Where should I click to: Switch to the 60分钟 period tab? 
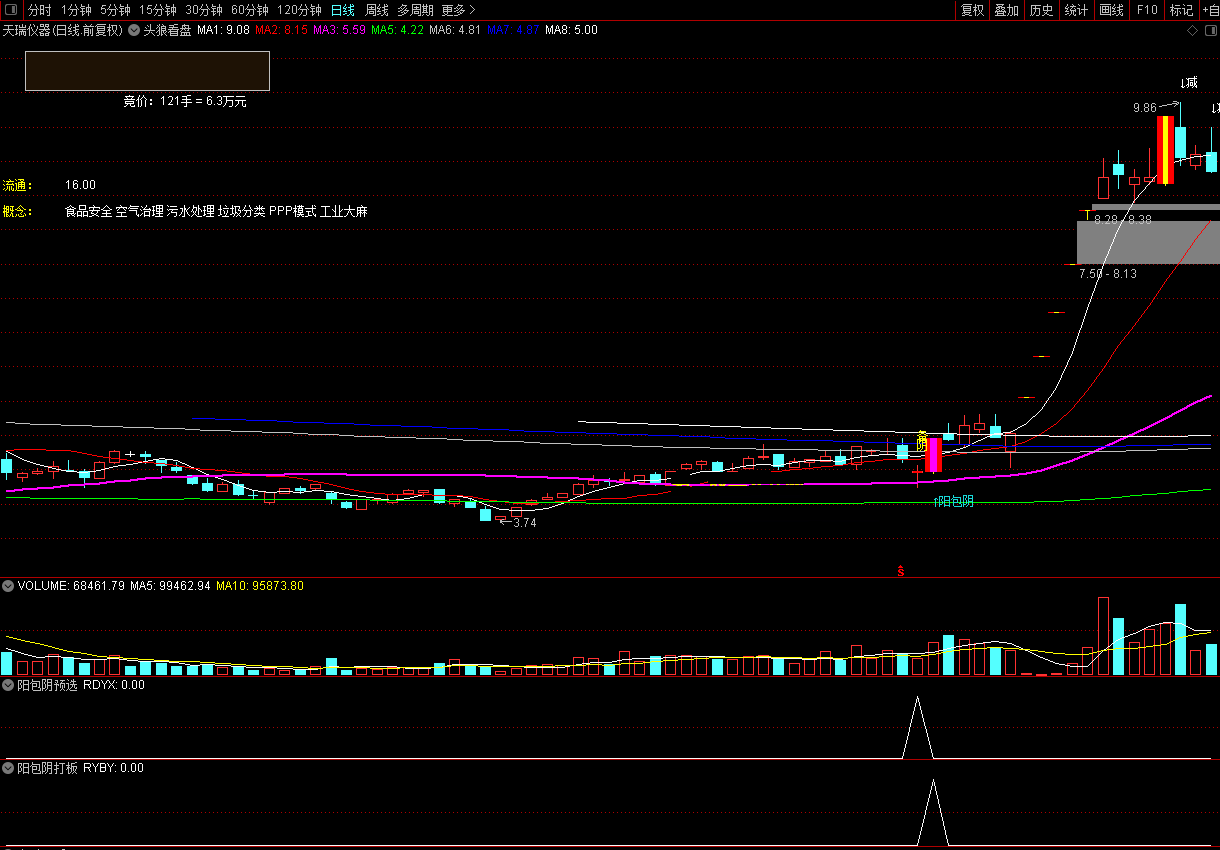[x=250, y=10]
